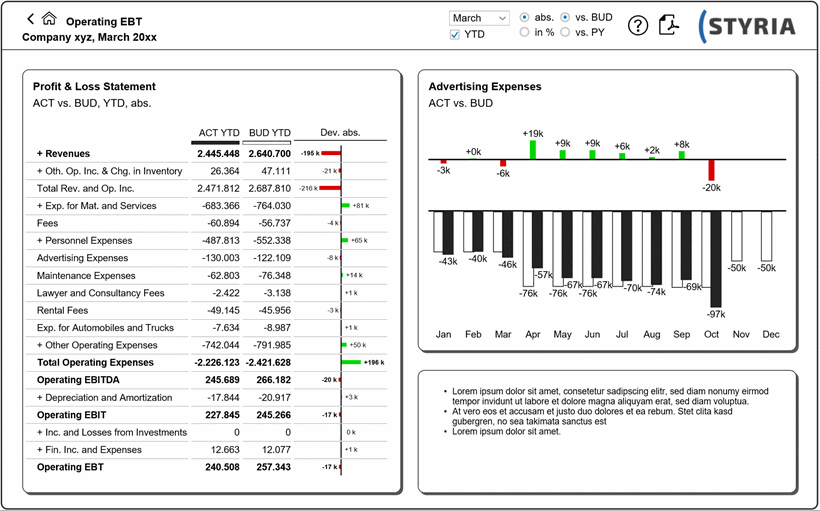This screenshot has height=511, width=820.
Task: Click the ACT YTD column header
Action: [219, 133]
